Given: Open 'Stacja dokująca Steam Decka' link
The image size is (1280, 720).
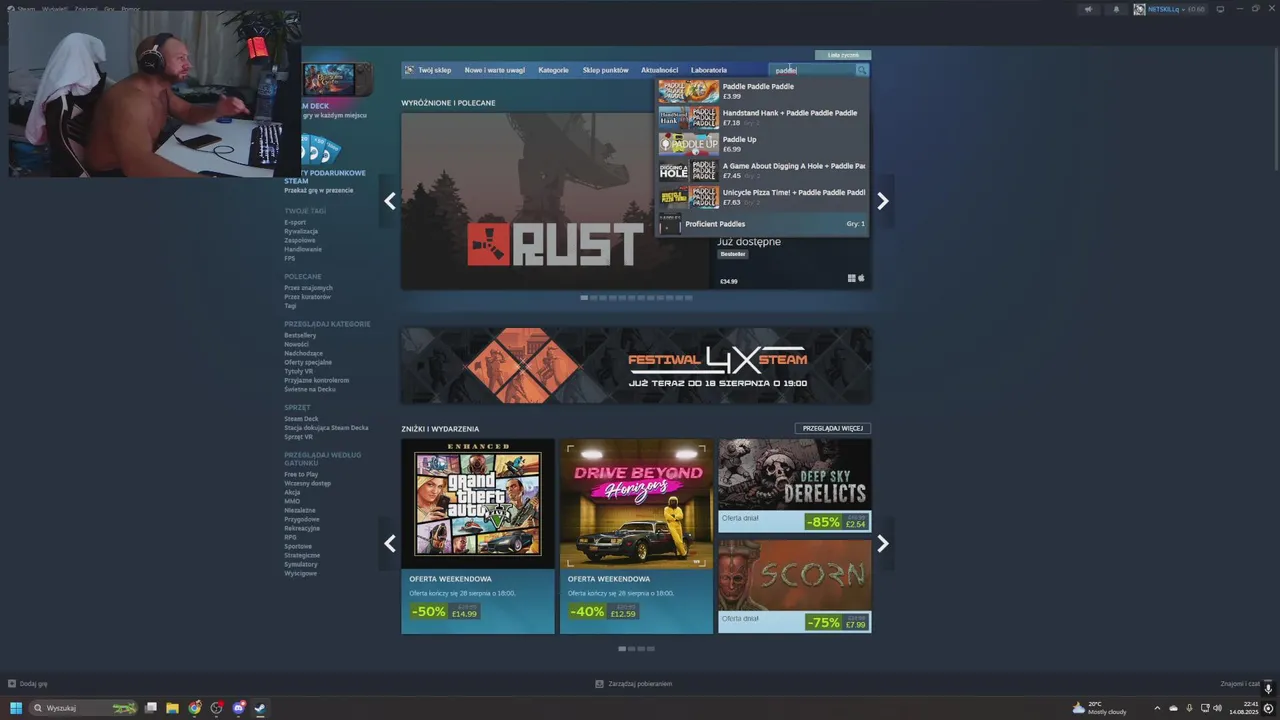Looking at the screenshot, I should (x=326, y=428).
